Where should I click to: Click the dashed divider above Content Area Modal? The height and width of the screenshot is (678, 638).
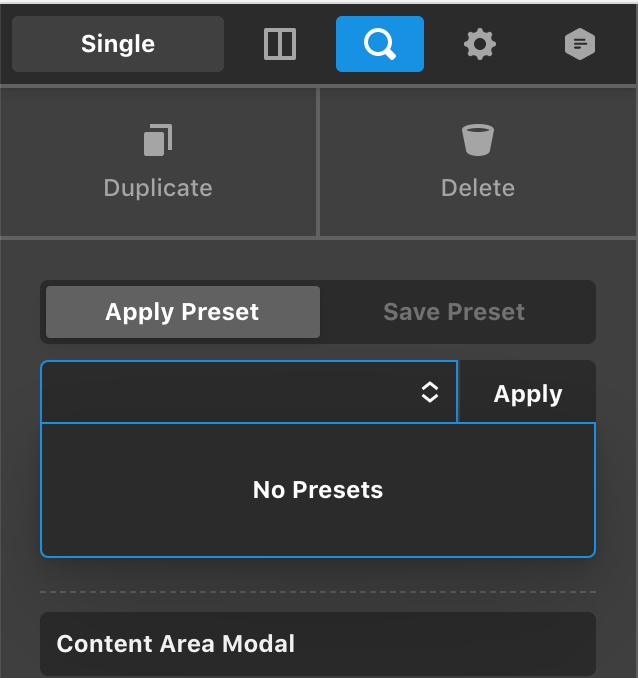318,592
